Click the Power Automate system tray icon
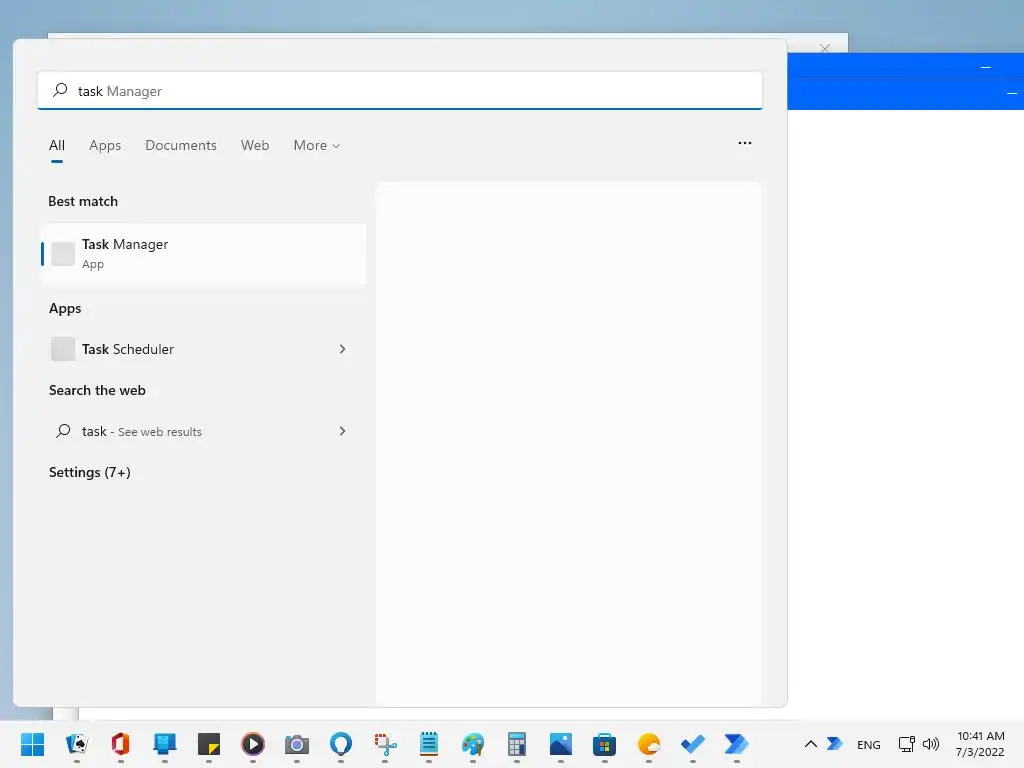The image size is (1024, 768). [835, 744]
